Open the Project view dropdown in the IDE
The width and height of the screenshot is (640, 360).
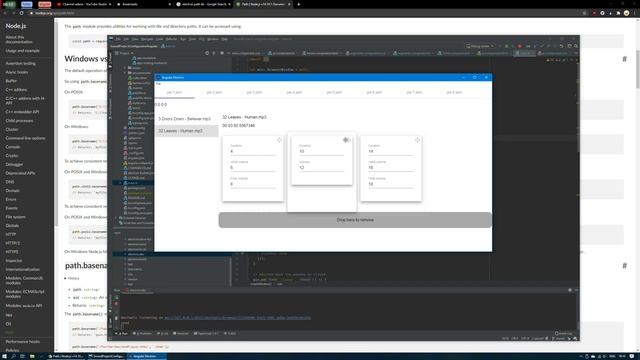point(124,53)
